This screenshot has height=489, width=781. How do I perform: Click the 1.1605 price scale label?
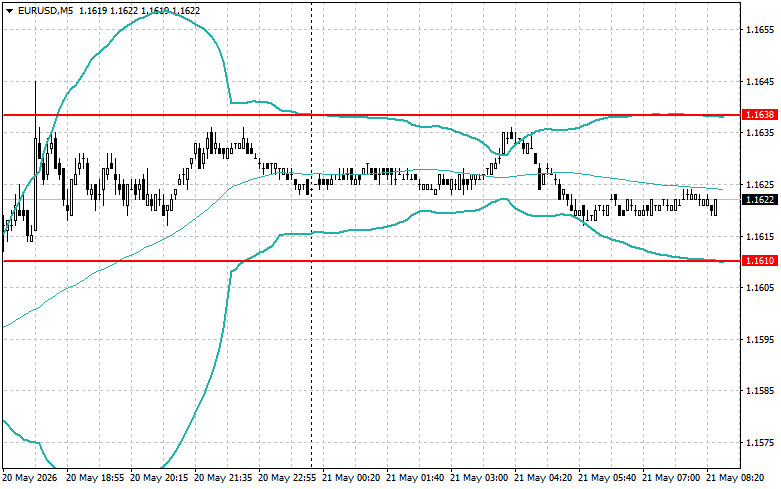tap(760, 288)
